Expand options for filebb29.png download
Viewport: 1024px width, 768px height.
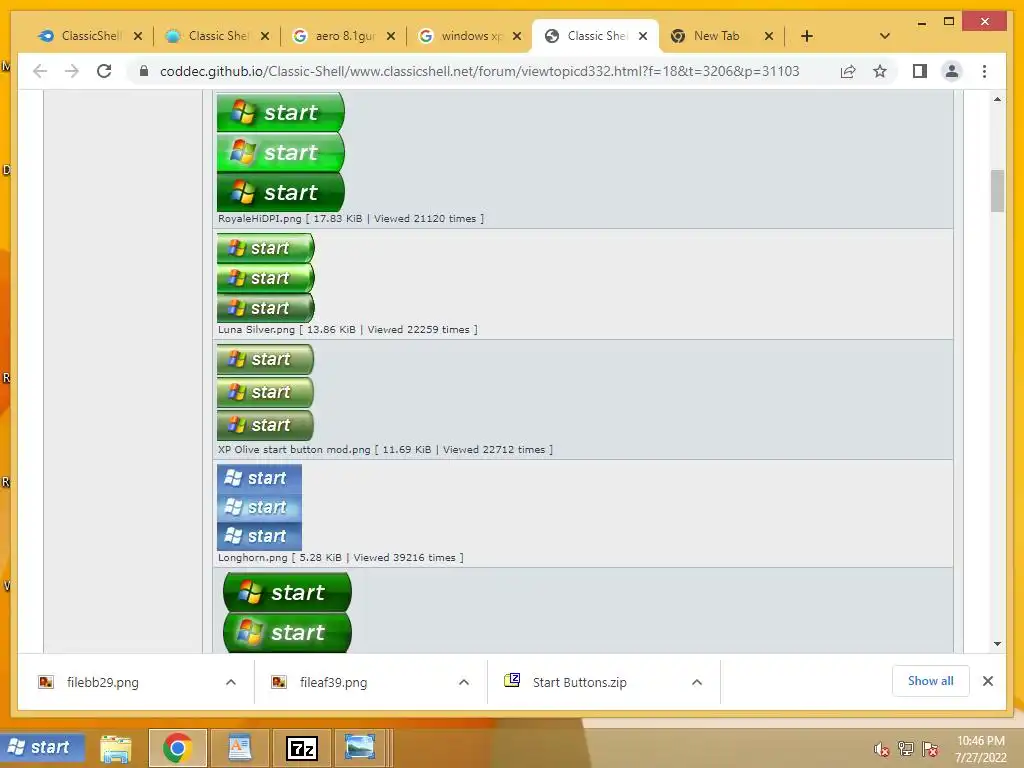[x=231, y=682]
